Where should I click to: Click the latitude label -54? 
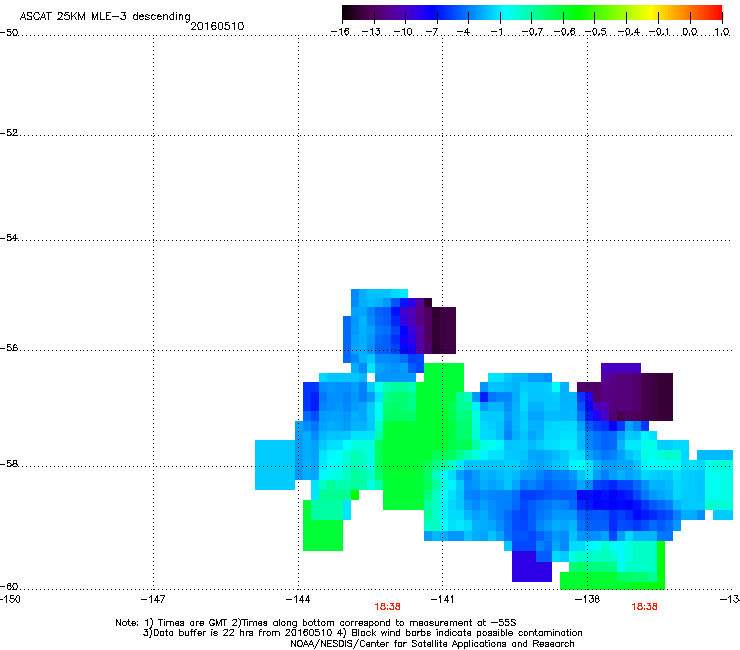pos(9,237)
